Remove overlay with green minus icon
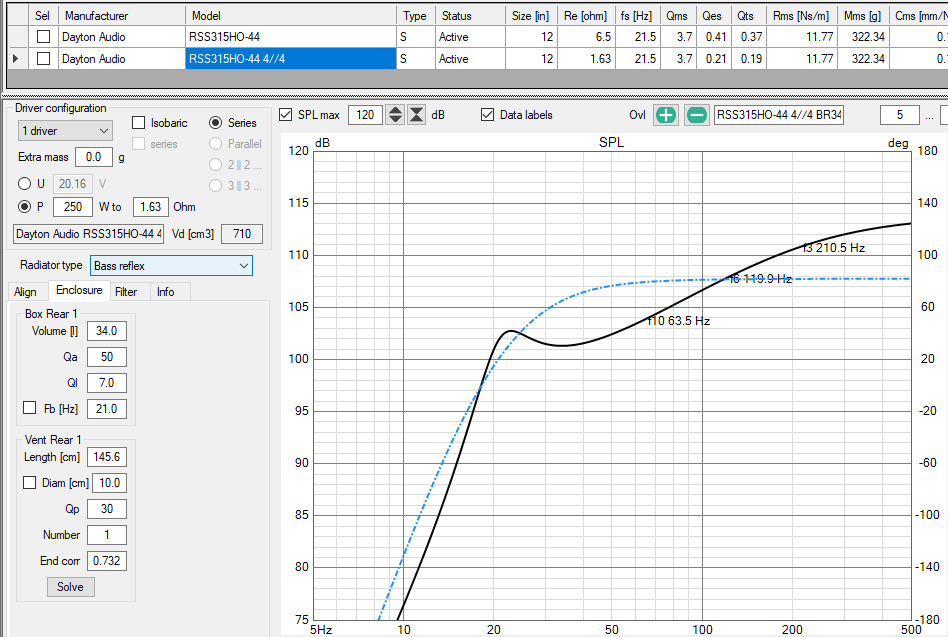The width and height of the screenshot is (948, 637). pos(696,115)
